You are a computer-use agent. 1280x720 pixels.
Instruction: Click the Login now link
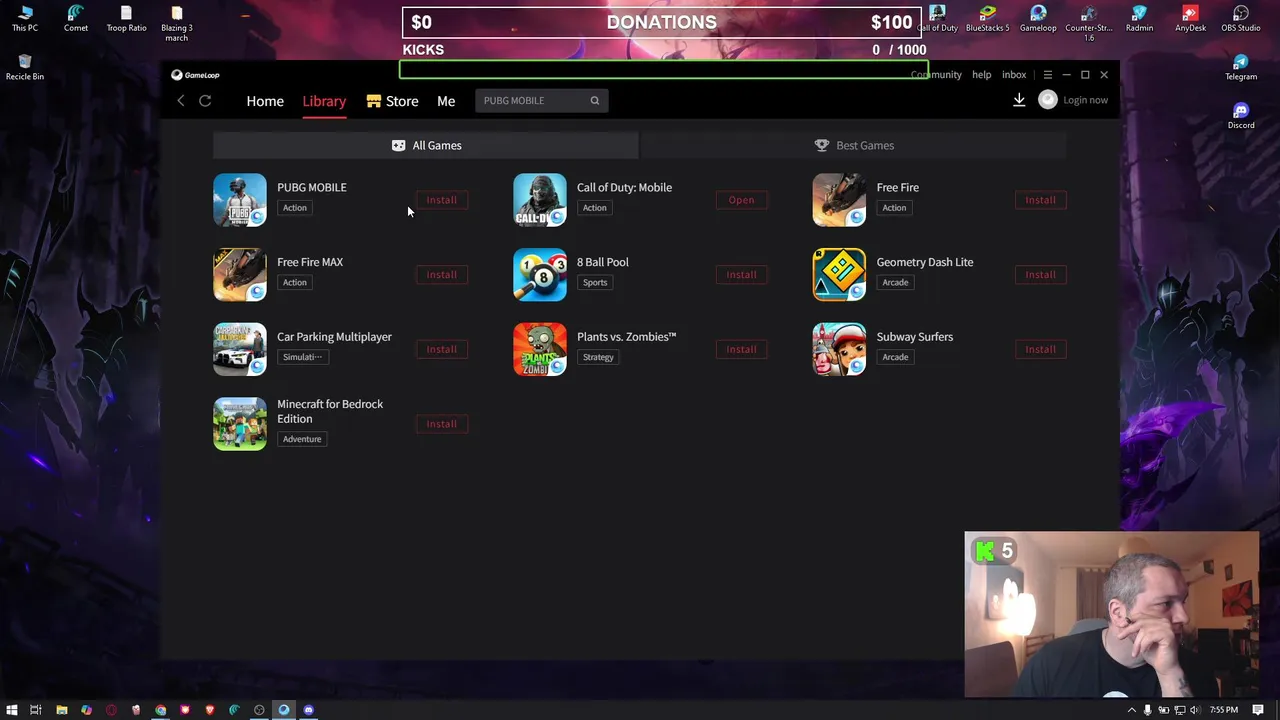click(x=1085, y=100)
